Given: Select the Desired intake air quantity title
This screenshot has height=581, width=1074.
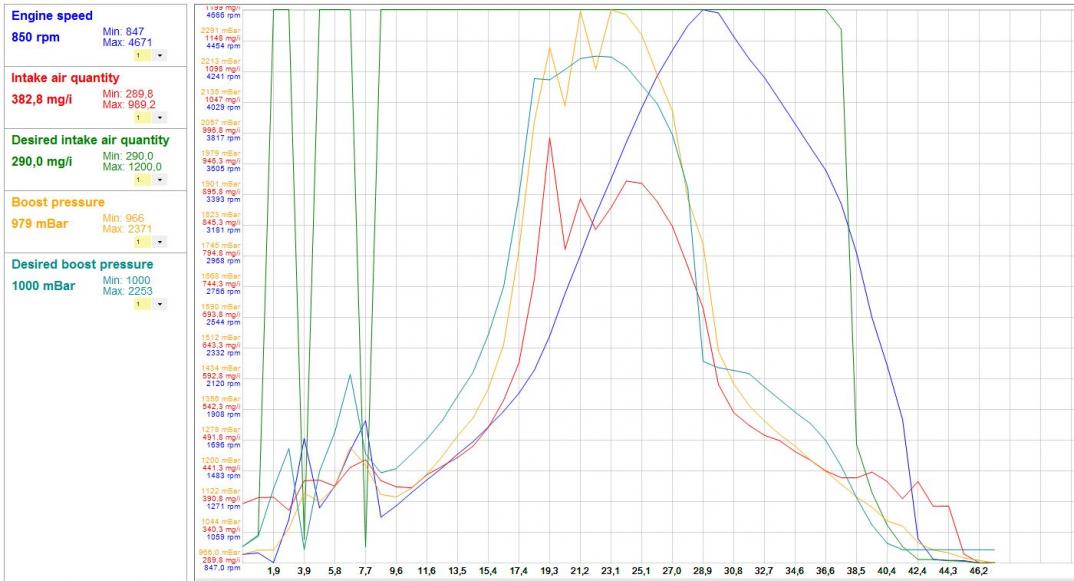Looking at the screenshot, I should pos(90,140).
